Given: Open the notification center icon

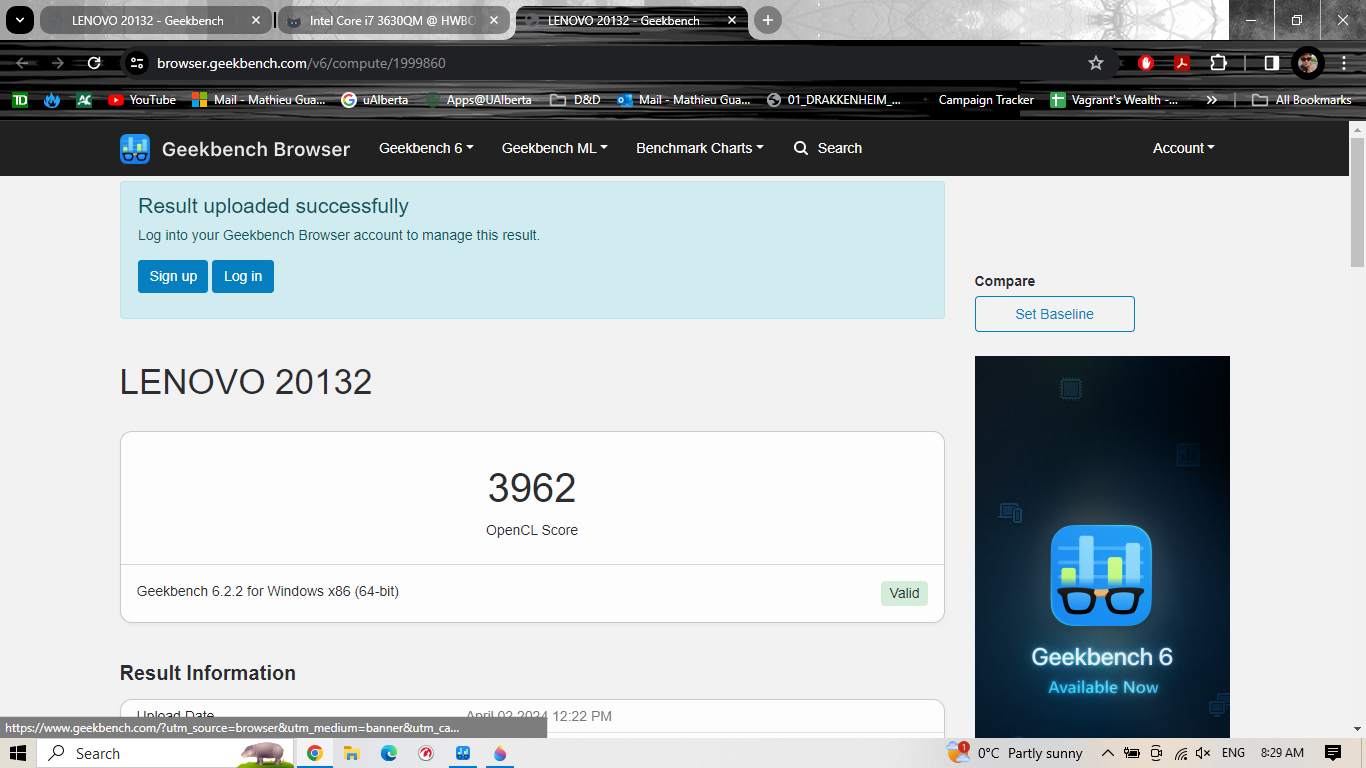Looking at the screenshot, I should [1332, 753].
